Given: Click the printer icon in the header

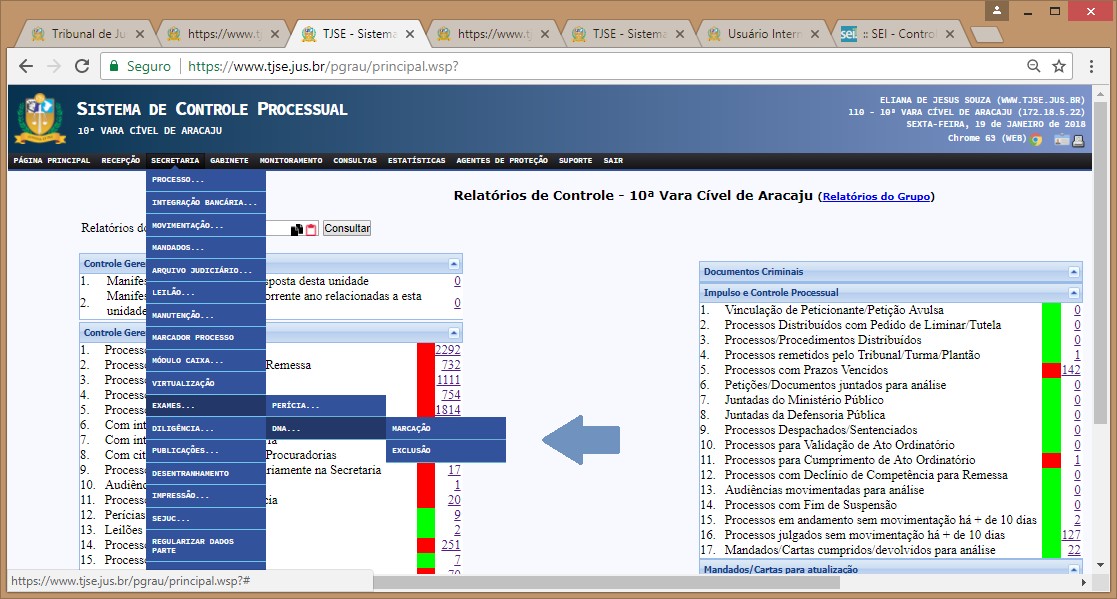Looking at the screenshot, I should click(x=1078, y=140).
